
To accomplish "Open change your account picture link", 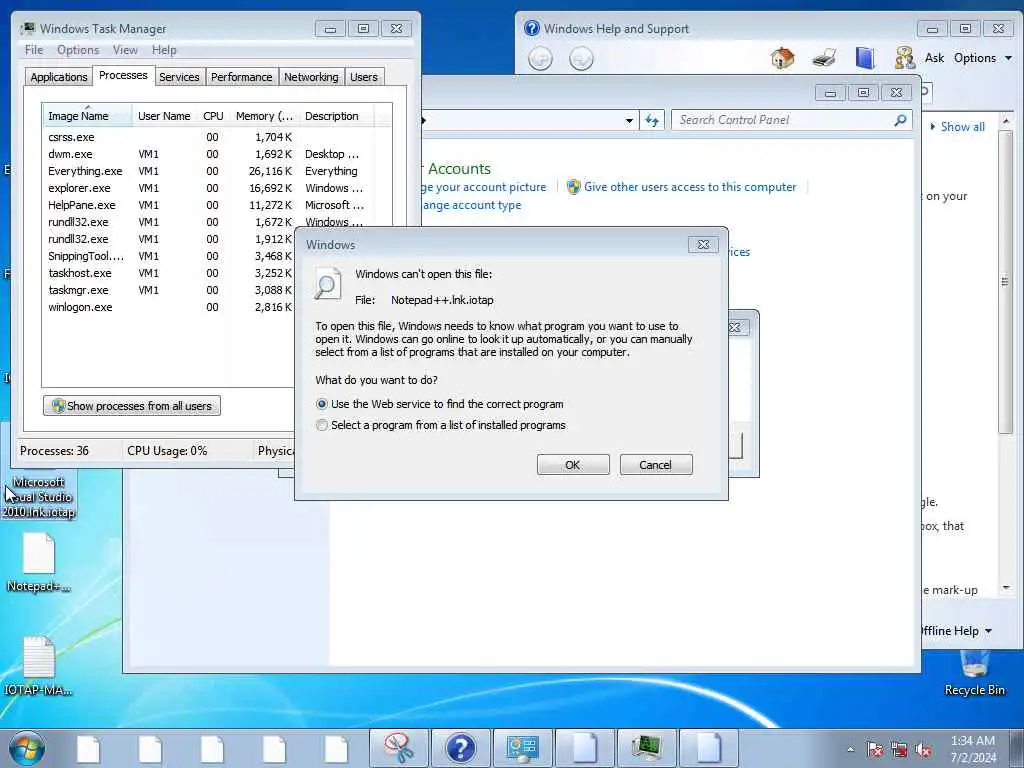I will coord(484,187).
